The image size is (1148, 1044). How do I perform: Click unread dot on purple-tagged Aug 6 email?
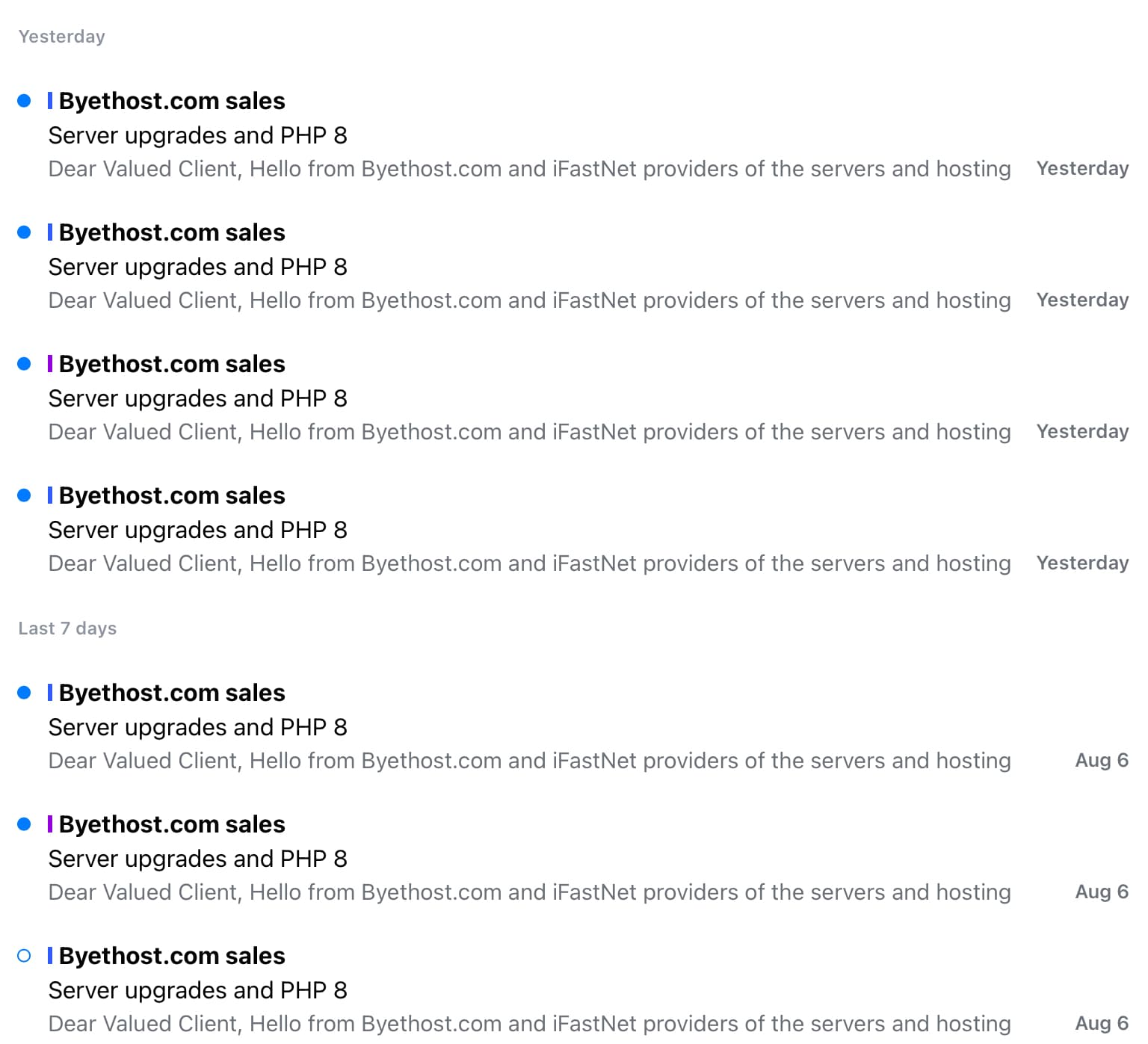[24, 824]
